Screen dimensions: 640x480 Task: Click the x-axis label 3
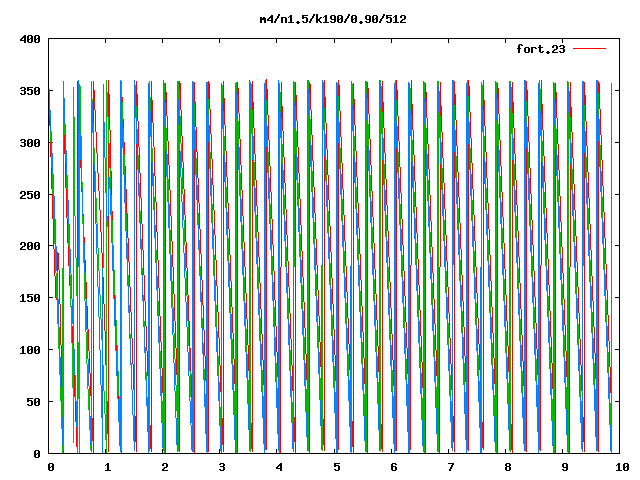pyautogui.click(x=222, y=467)
